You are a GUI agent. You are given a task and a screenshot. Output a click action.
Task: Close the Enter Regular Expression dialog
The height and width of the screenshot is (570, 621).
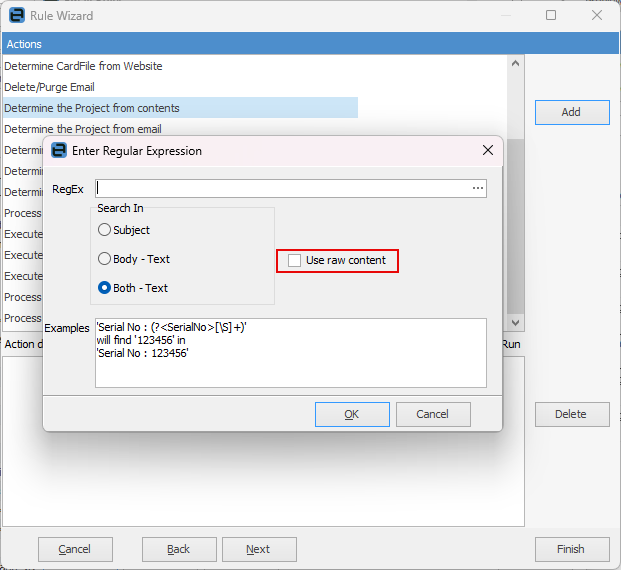[488, 150]
